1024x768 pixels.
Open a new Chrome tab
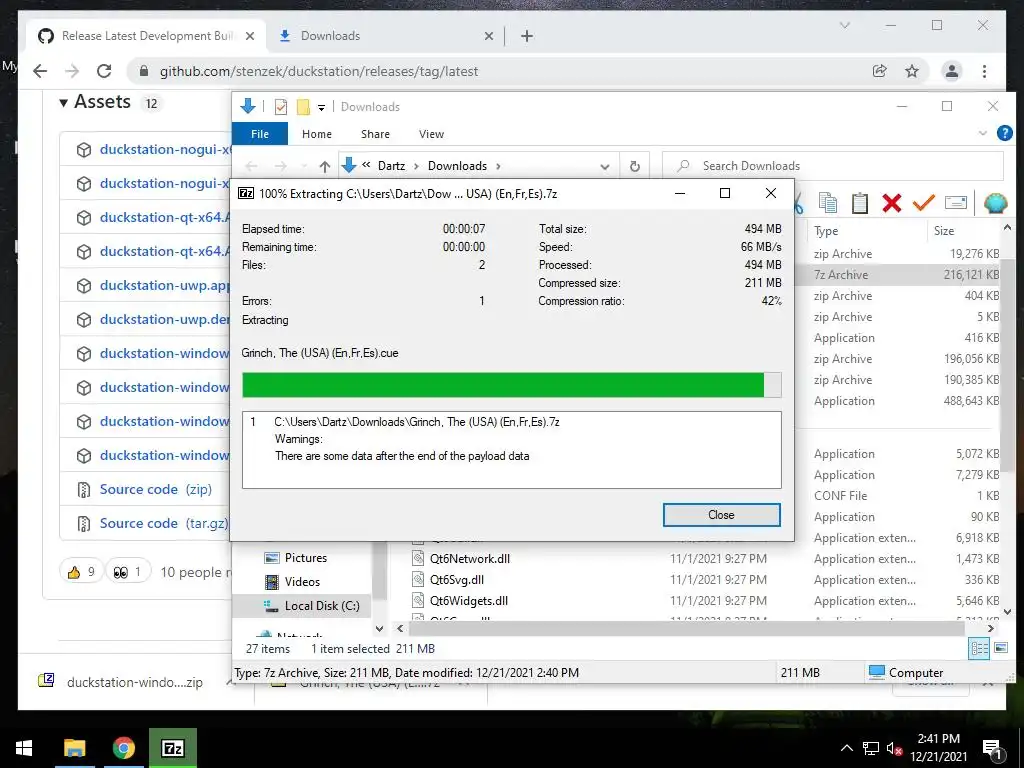[527, 36]
